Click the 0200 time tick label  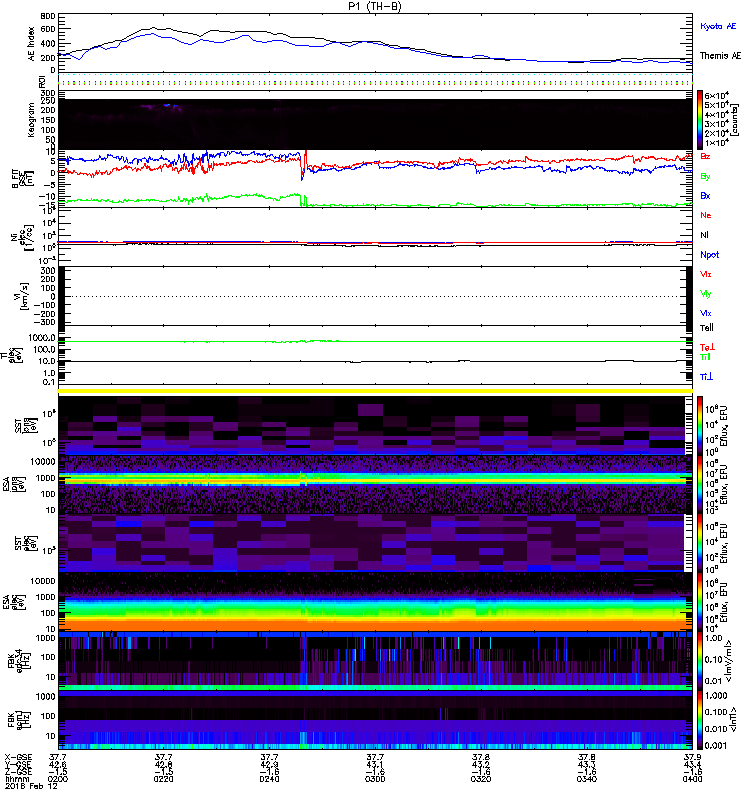(x=58, y=779)
